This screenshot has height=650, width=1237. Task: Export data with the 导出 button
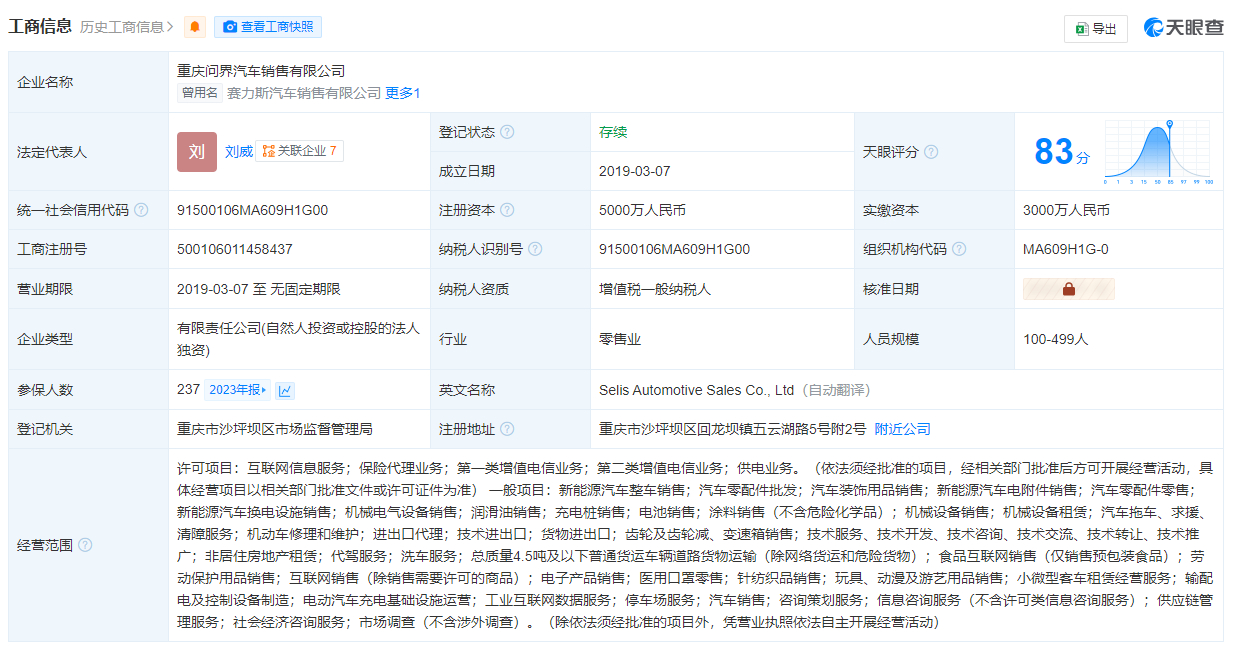click(x=1095, y=29)
